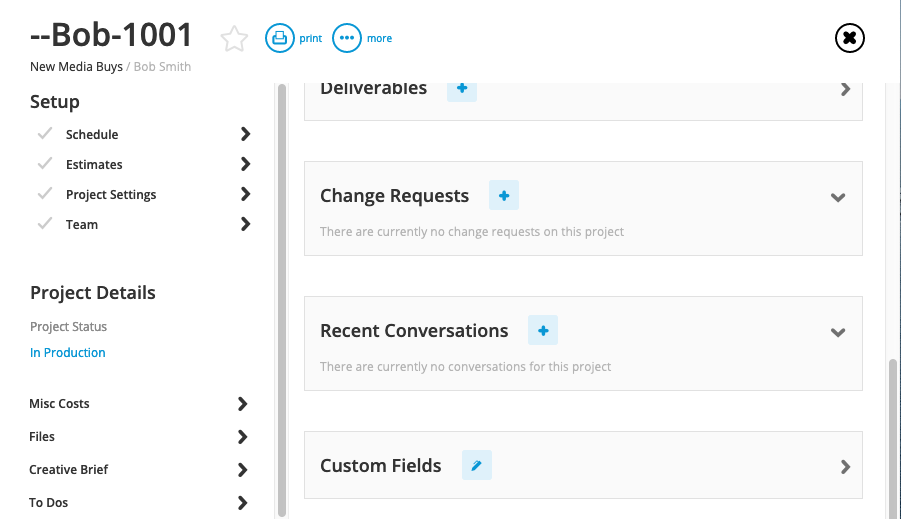Viewport: 901px width, 519px height.
Task: Click the Deliverables heading
Action: [374, 89]
